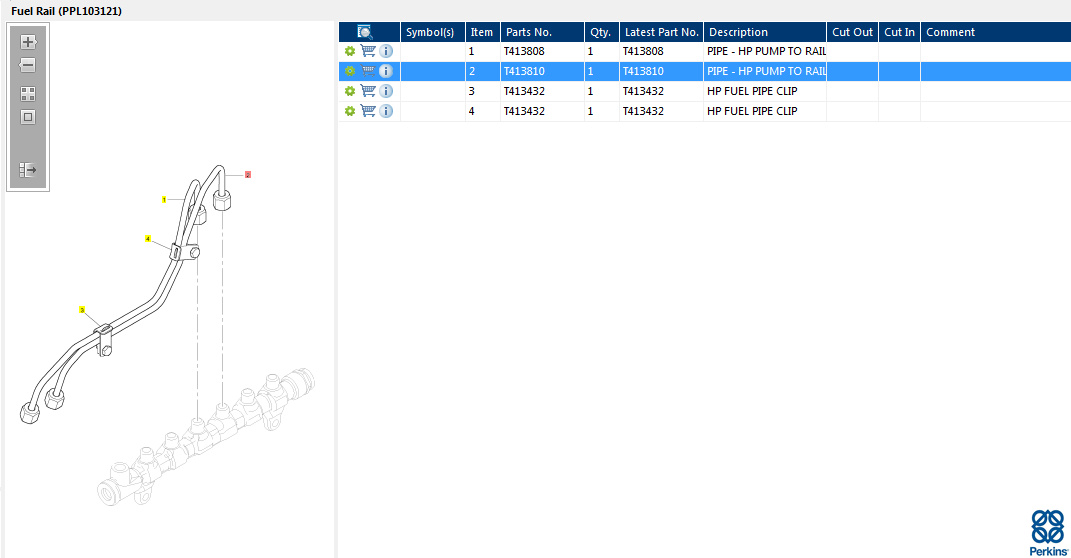The image size is (1071, 558).
Task: Add item 4 clip to cart
Action: (x=368, y=110)
